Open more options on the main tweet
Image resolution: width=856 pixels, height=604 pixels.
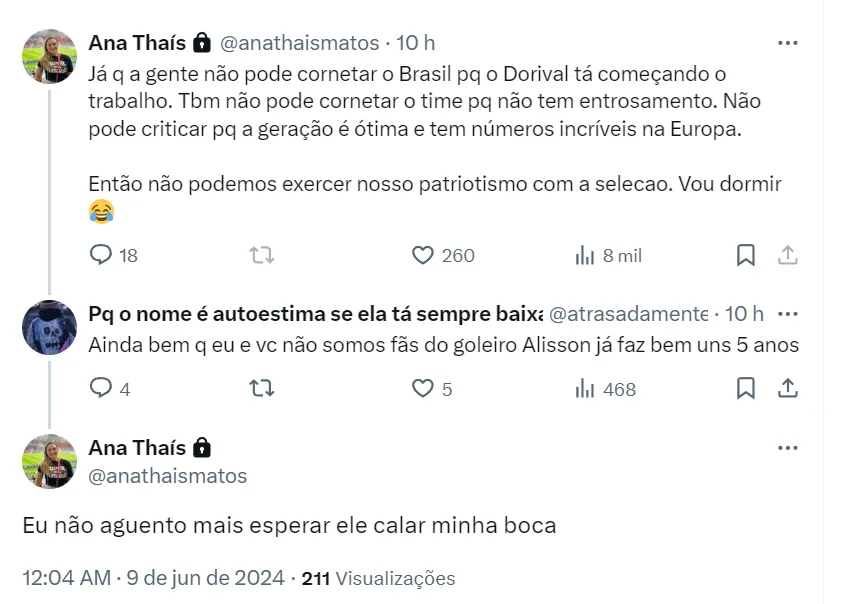click(788, 447)
